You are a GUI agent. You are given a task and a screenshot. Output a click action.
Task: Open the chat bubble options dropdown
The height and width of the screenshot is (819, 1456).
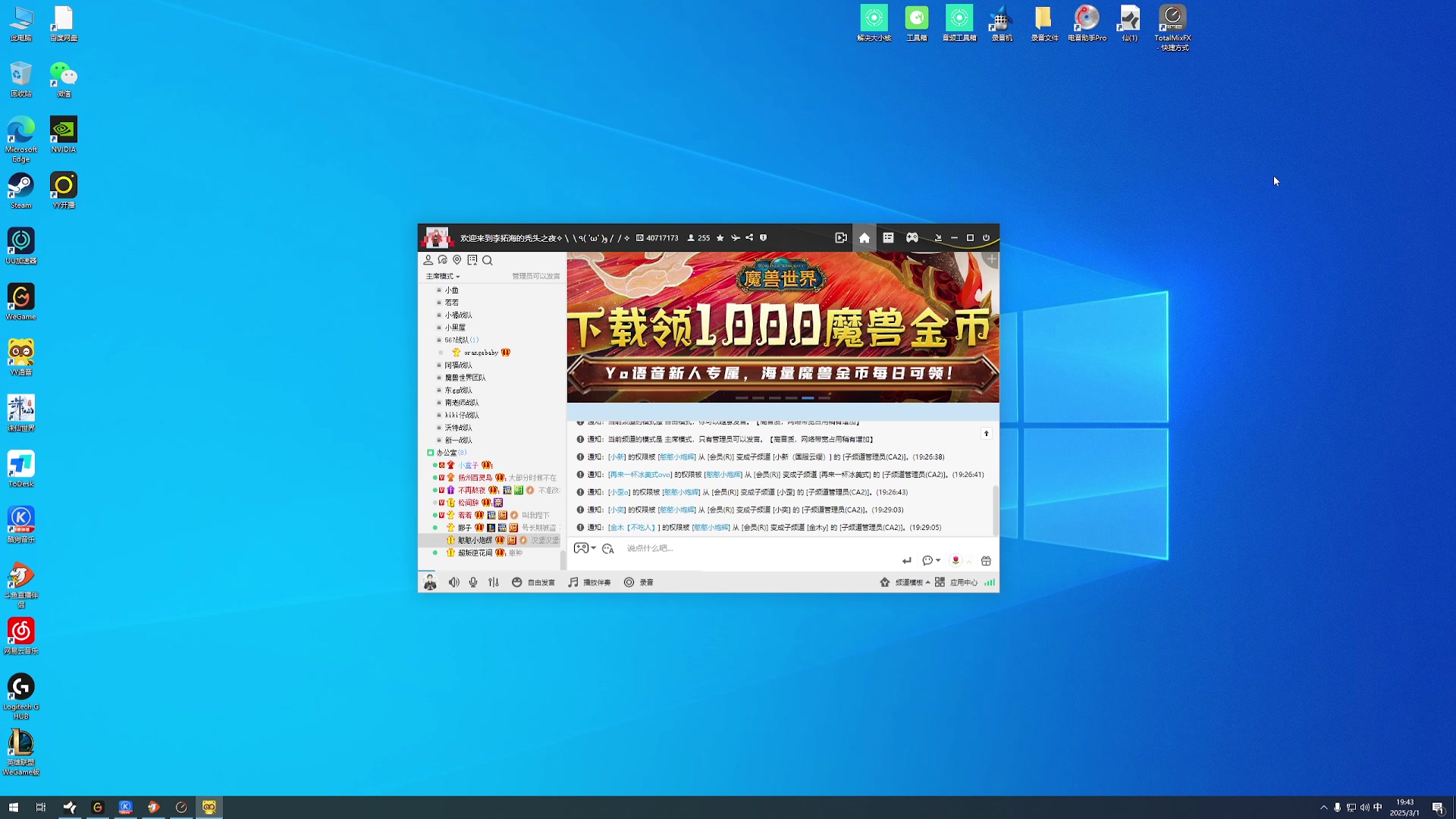click(931, 561)
